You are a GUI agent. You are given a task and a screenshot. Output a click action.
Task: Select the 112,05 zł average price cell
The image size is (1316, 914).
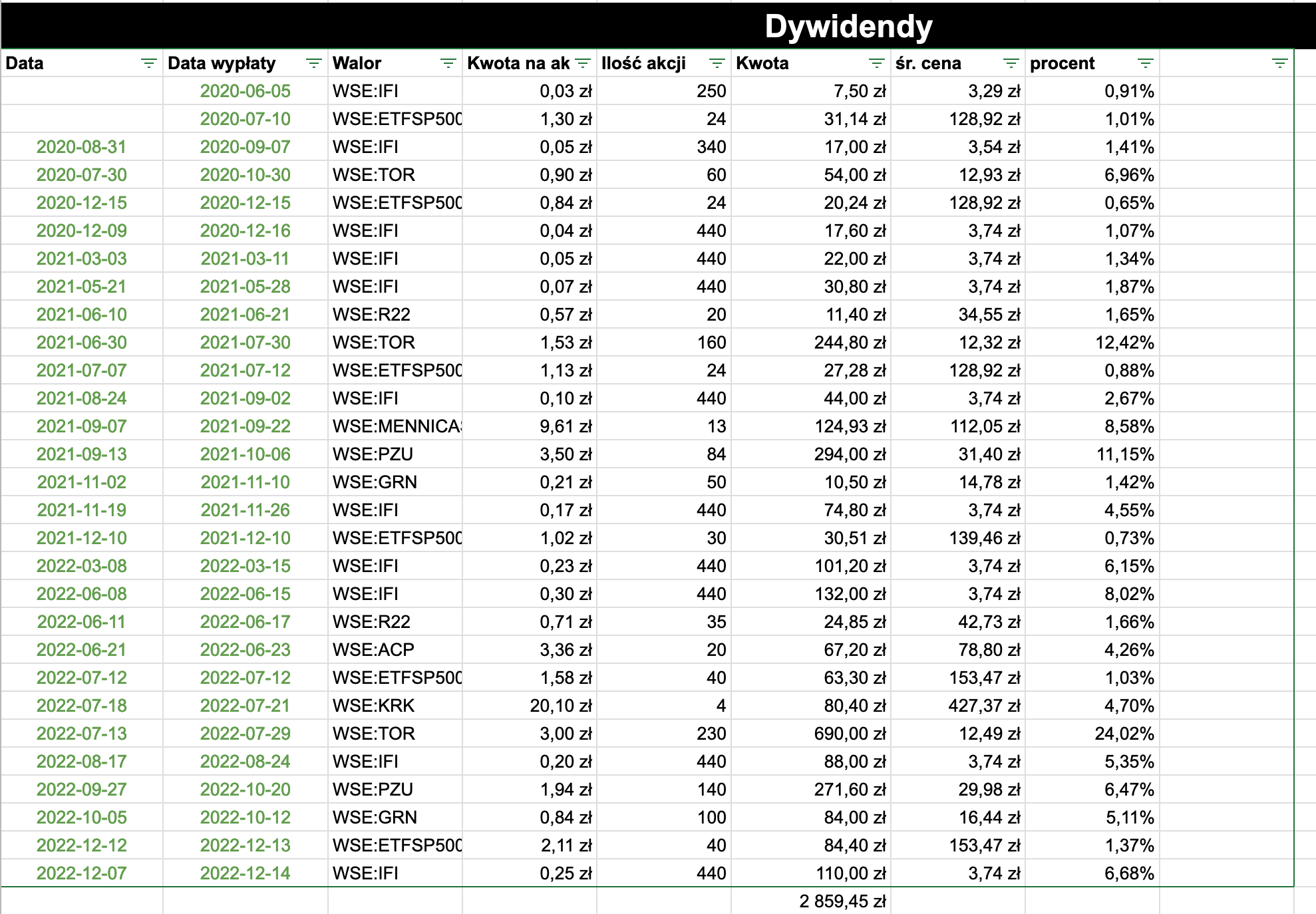958,426
